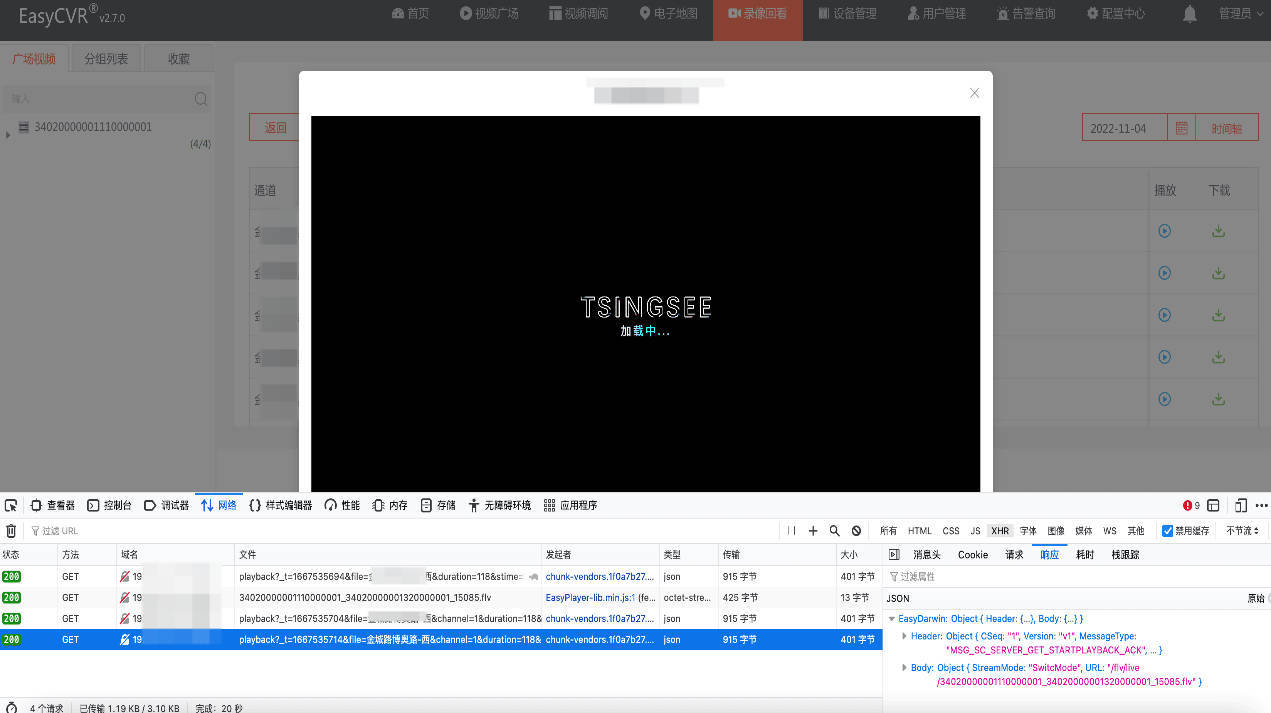Expand device node 34020000001110000001
The image size is (1271, 713).
click(x=8, y=134)
